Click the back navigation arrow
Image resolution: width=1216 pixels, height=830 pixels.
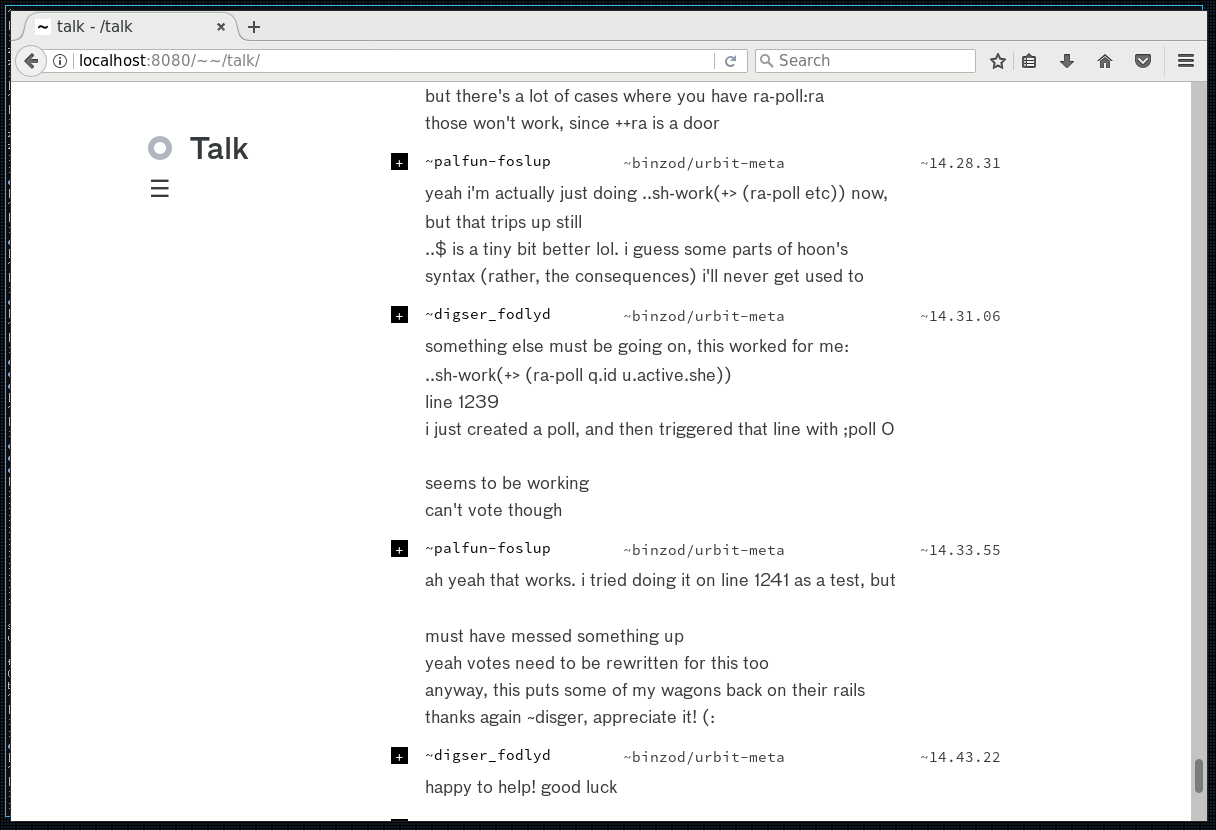(x=31, y=61)
